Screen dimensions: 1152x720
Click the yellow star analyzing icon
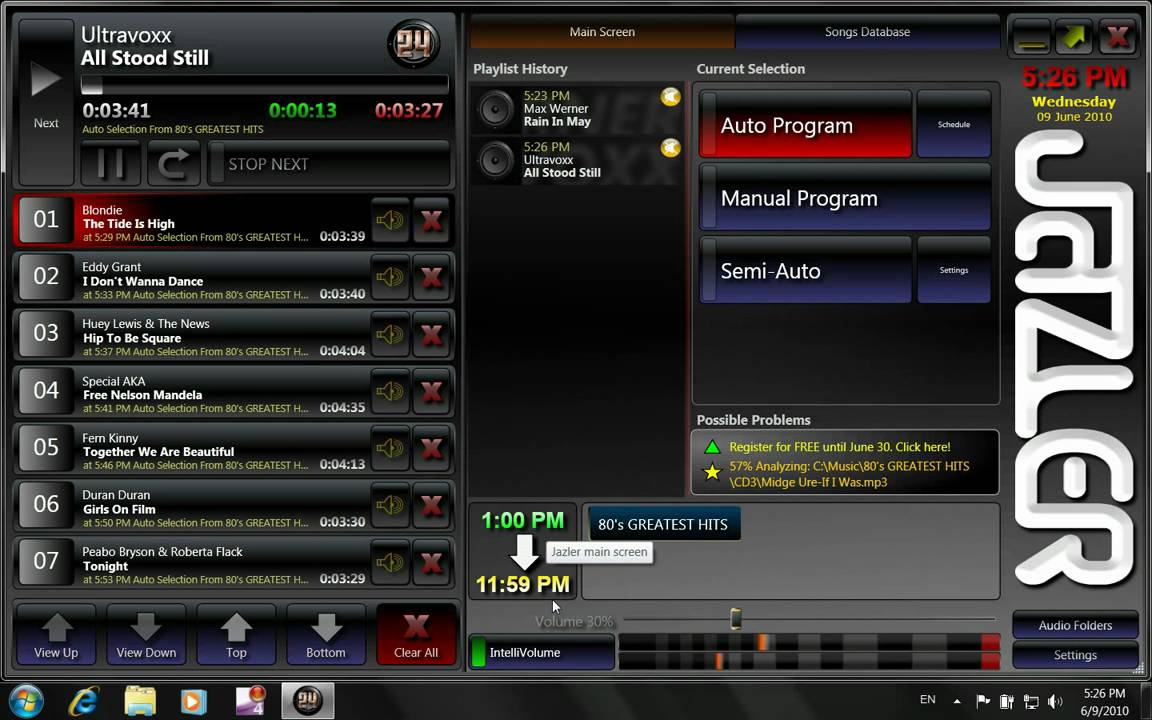[712, 472]
